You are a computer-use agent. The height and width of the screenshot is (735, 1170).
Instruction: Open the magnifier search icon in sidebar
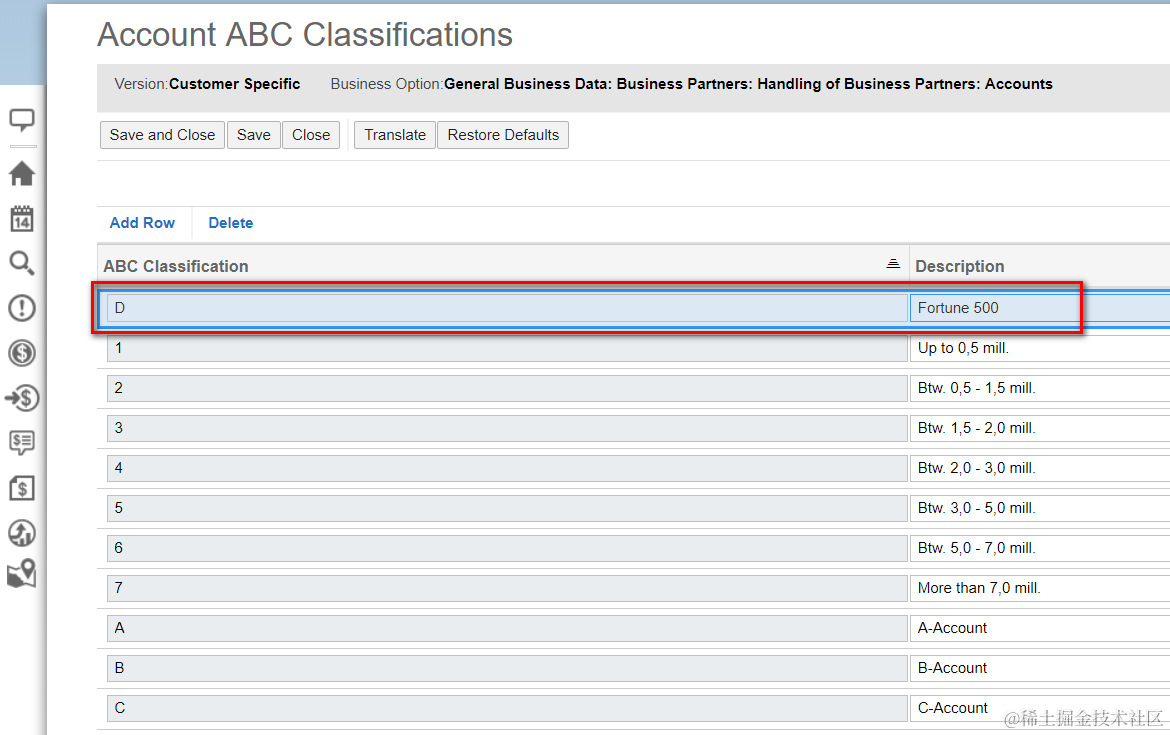(22, 263)
